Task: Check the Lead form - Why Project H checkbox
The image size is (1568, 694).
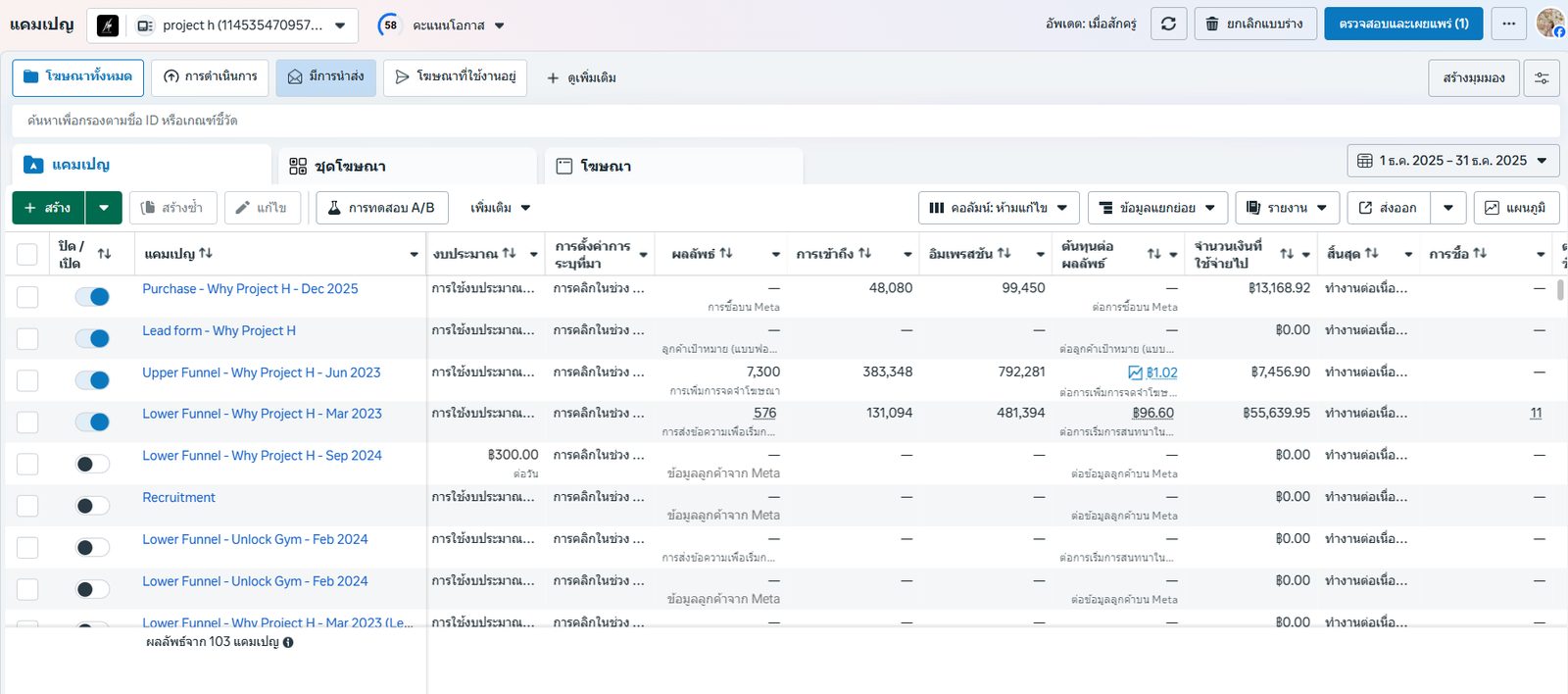Action: (x=27, y=339)
